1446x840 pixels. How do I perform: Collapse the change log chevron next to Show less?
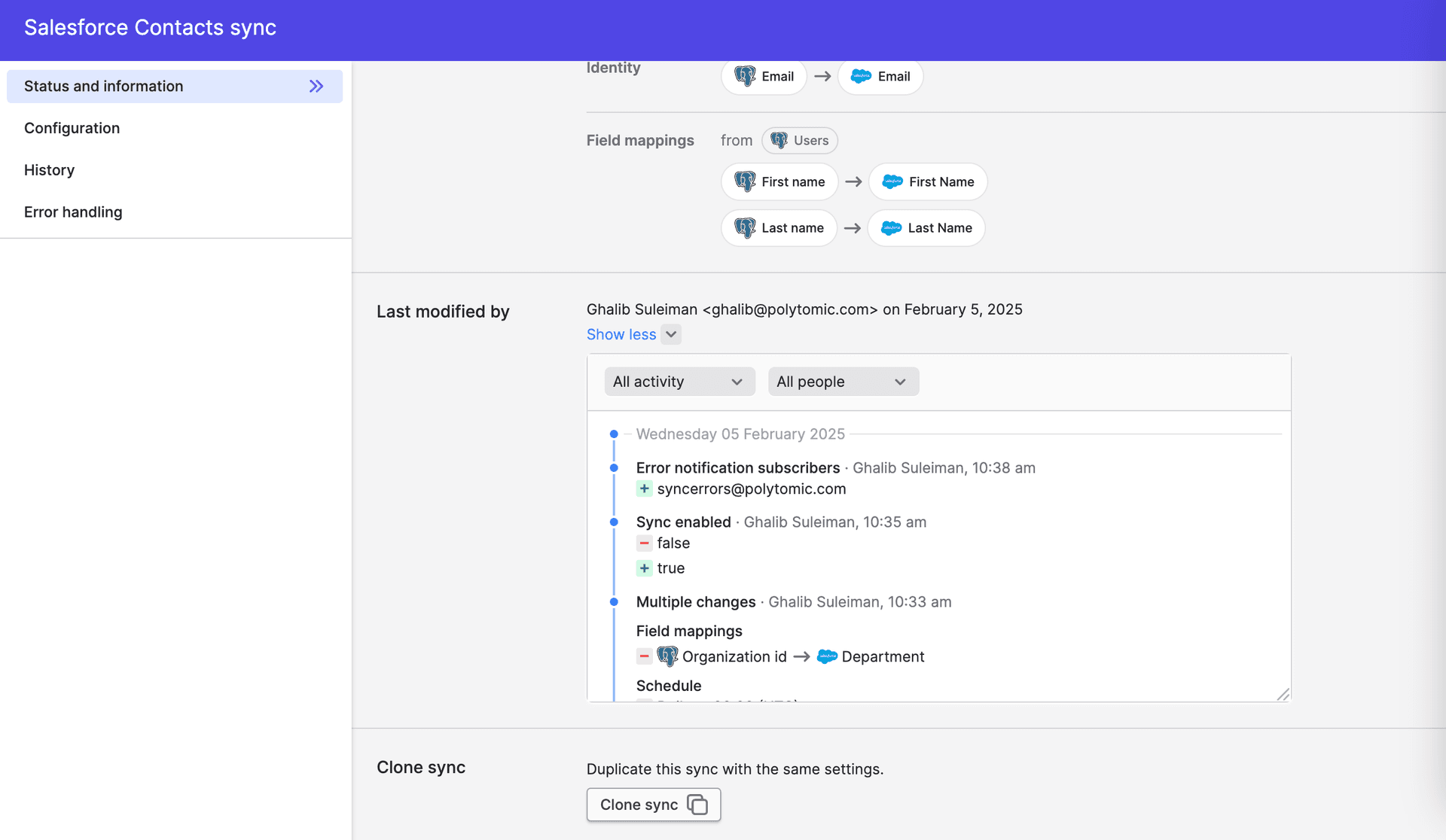[x=671, y=334]
